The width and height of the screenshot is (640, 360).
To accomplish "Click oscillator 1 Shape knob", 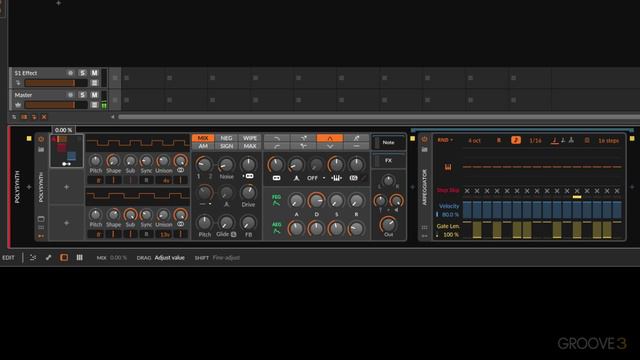I will click(113, 160).
